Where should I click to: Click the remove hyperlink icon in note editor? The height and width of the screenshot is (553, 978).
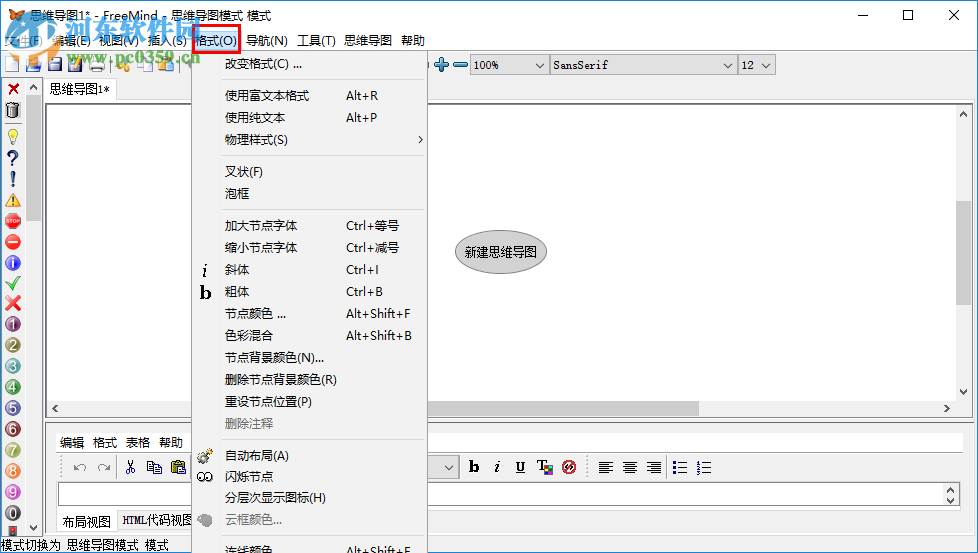tap(569, 467)
